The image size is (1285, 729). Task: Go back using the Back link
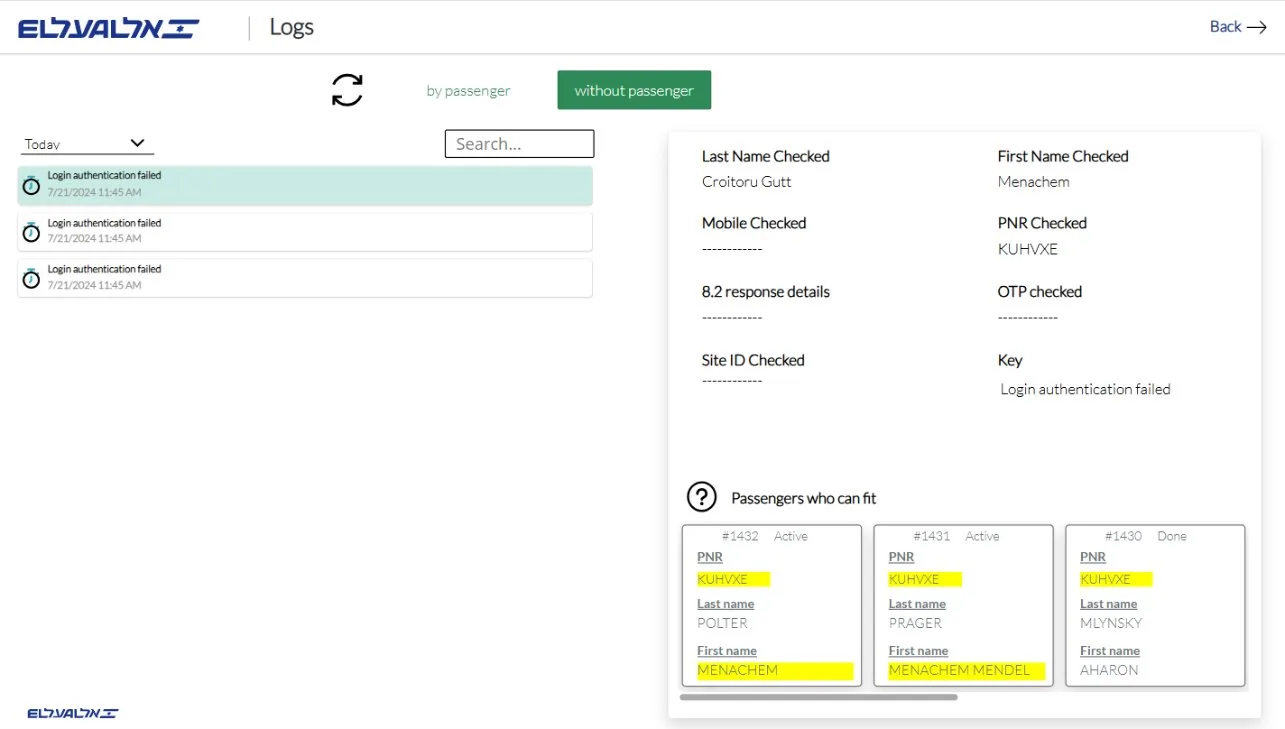pos(1238,27)
